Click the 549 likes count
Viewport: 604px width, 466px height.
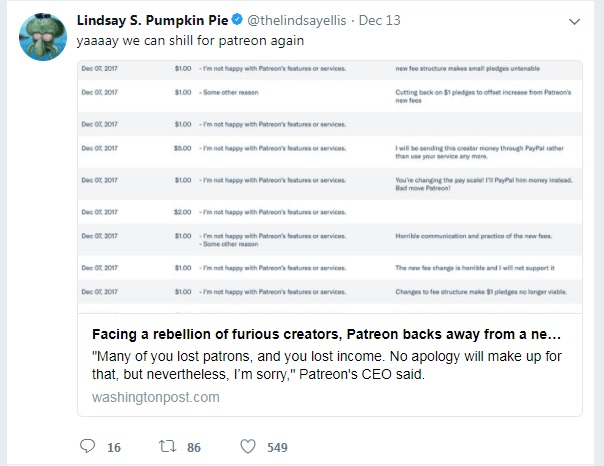277,448
